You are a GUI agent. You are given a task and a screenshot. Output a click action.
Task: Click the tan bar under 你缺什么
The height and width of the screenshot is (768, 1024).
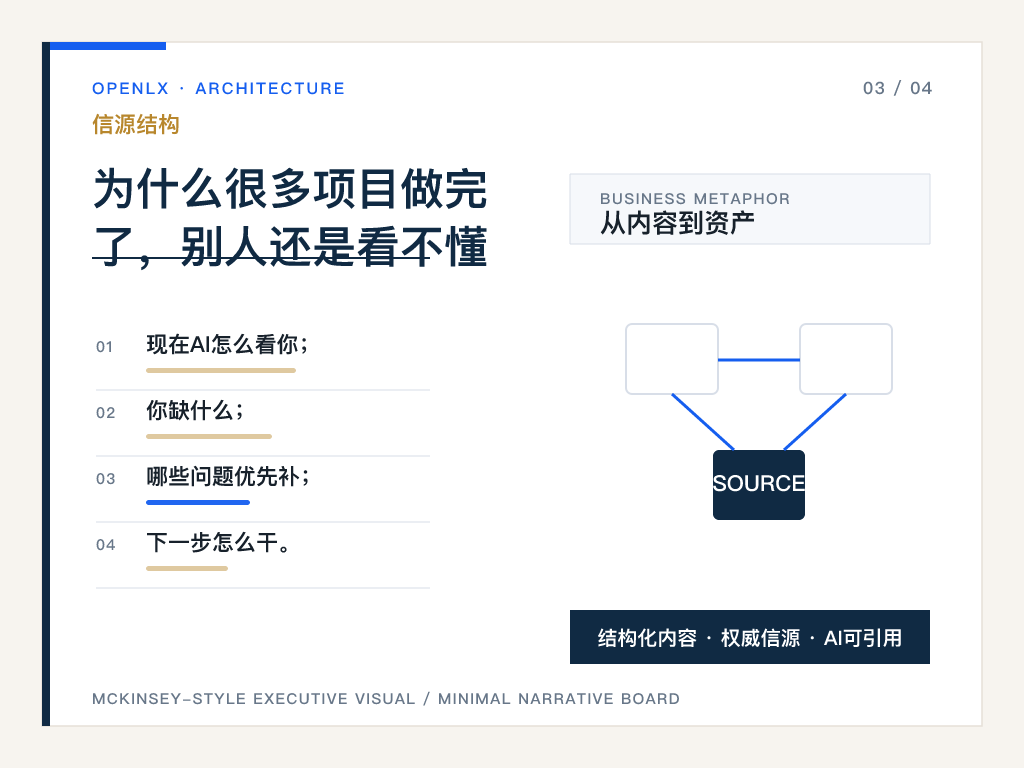click(x=209, y=436)
